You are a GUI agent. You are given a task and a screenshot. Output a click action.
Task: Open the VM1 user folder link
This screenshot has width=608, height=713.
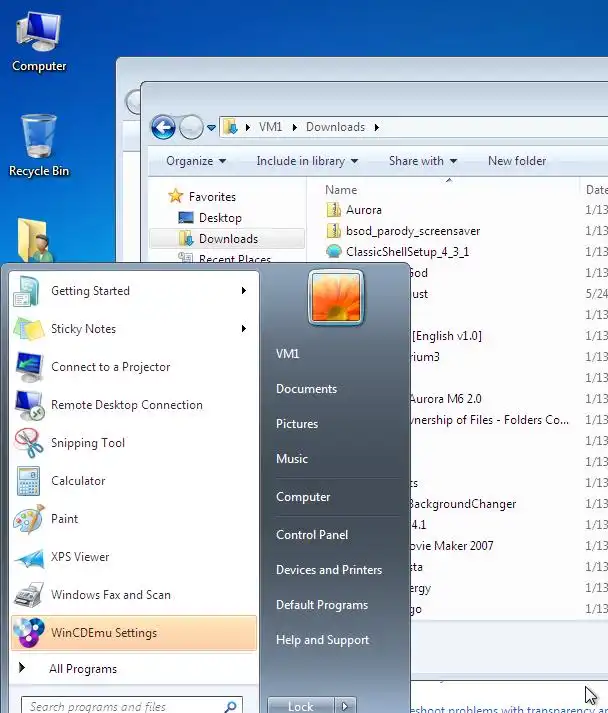pos(287,354)
